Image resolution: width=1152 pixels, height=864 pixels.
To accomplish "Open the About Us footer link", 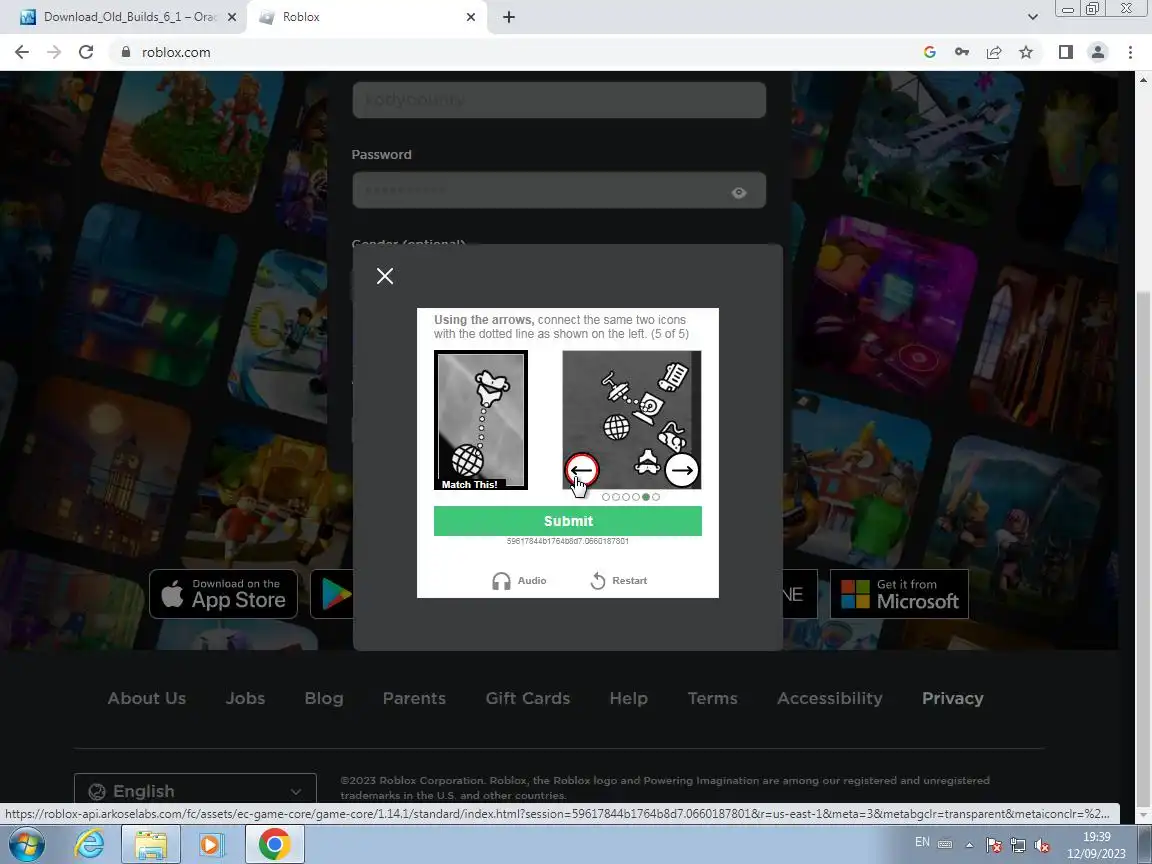I will tap(147, 698).
